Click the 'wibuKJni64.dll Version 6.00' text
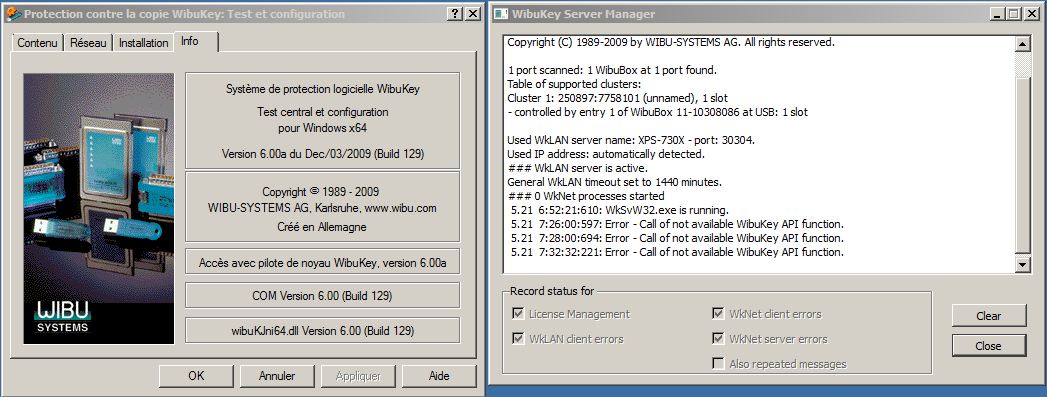Screen dimensions: 1047x397 323,330
